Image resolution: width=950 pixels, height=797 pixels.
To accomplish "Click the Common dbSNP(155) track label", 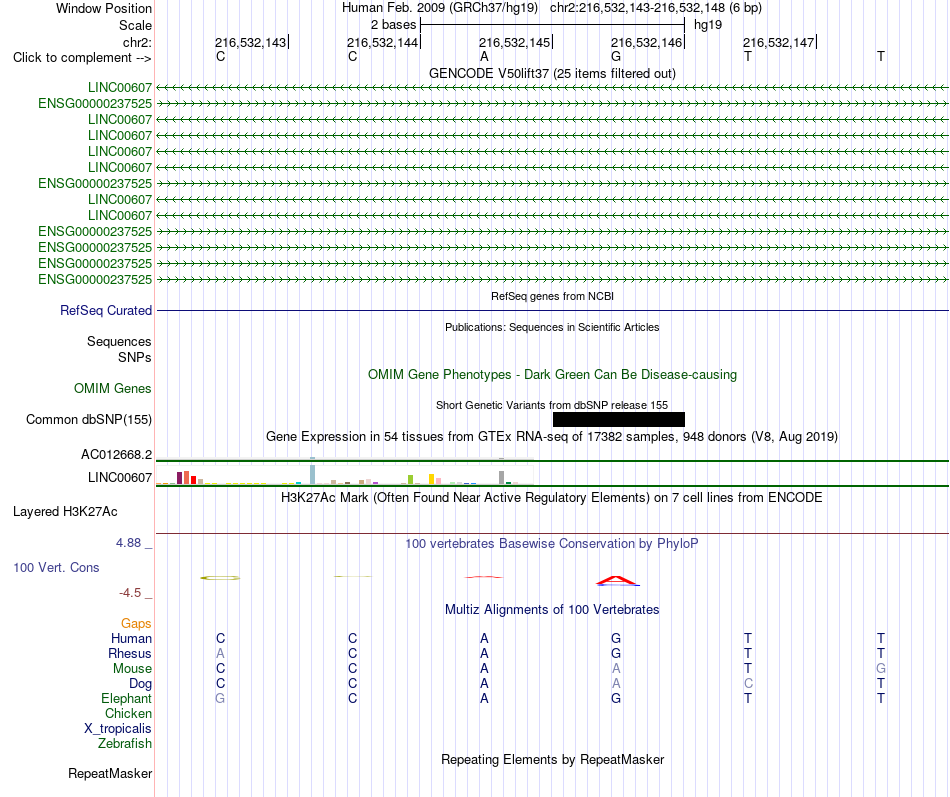I will [x=89, y=419].
